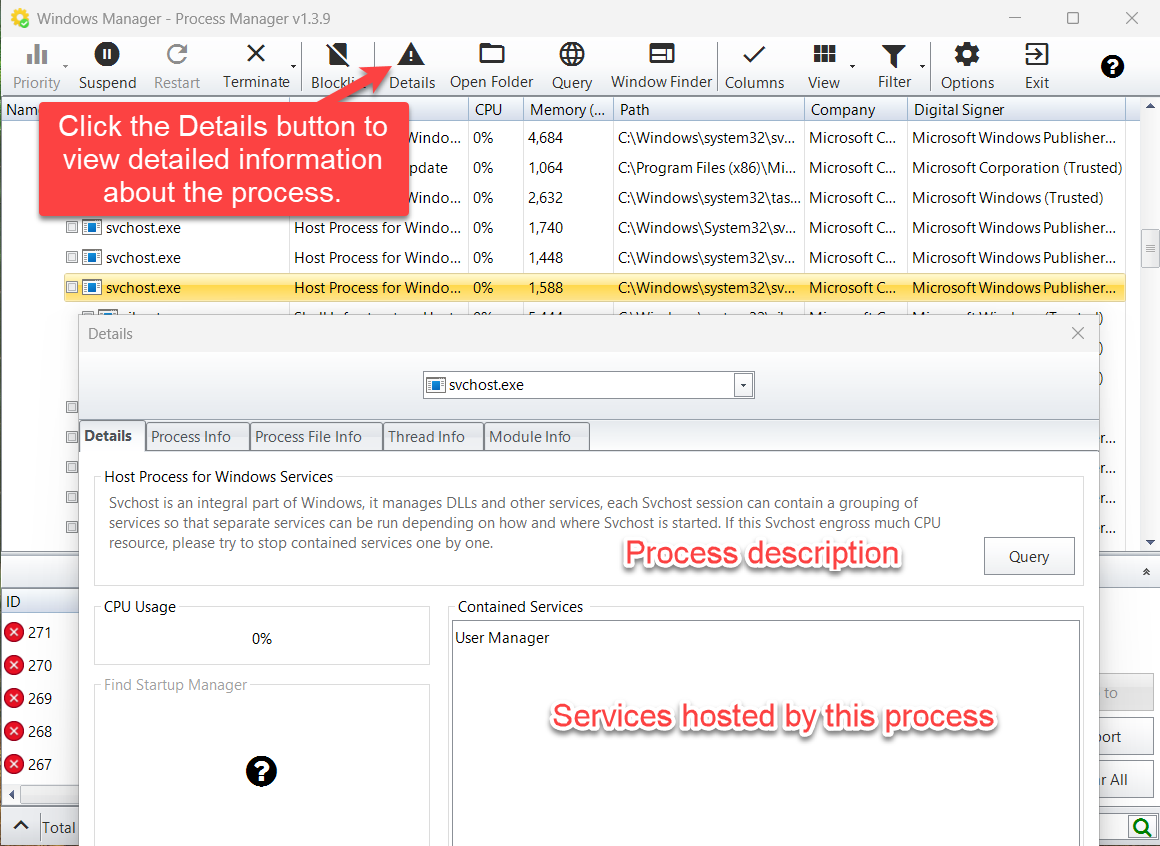This screenshot has height=846, width=1160.
Task: Tick the checkbox of svchost.exe row with memory 1,740
Action: (72, 228)
